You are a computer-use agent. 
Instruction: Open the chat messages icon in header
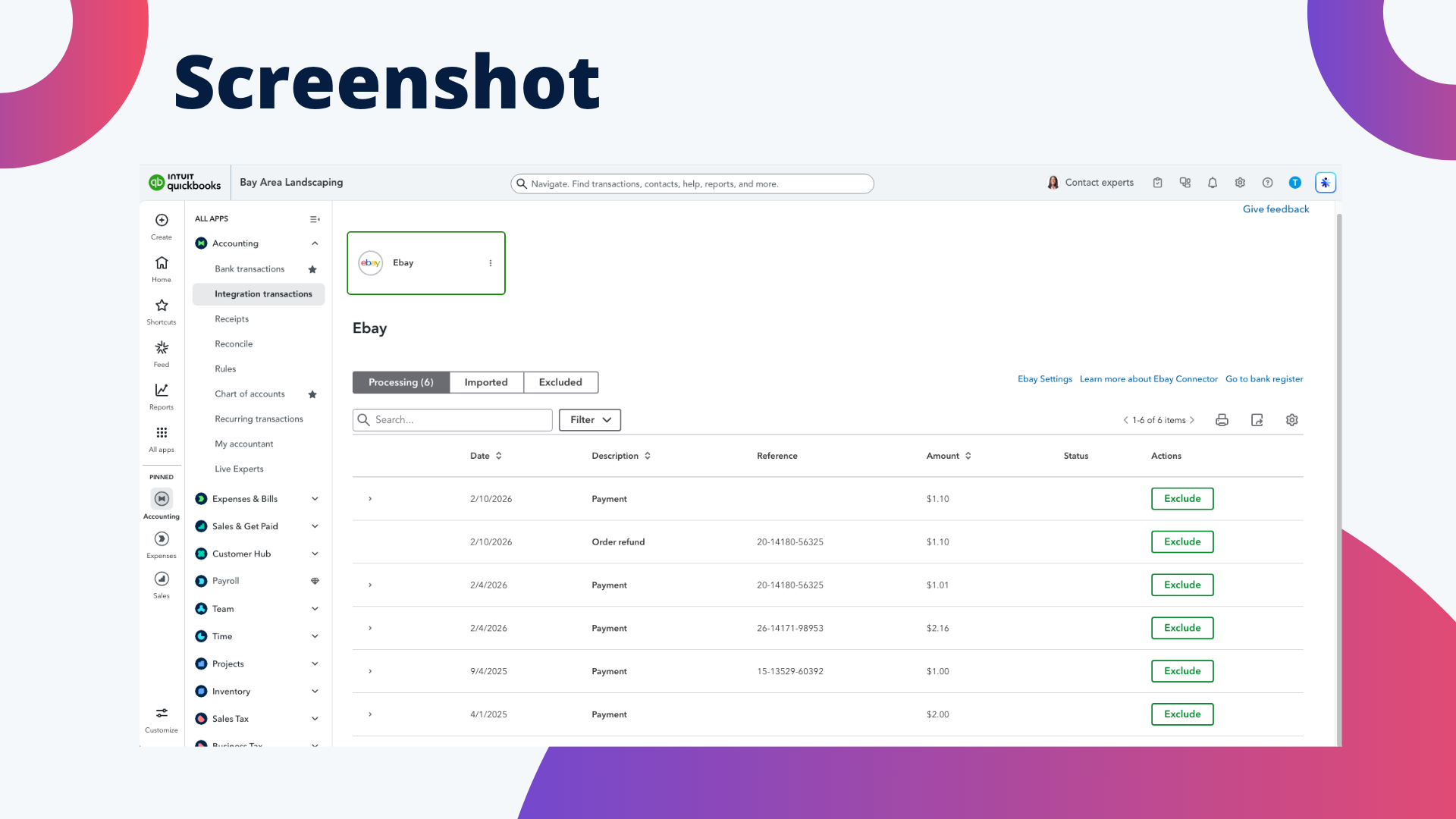(x=1185, y=183)
